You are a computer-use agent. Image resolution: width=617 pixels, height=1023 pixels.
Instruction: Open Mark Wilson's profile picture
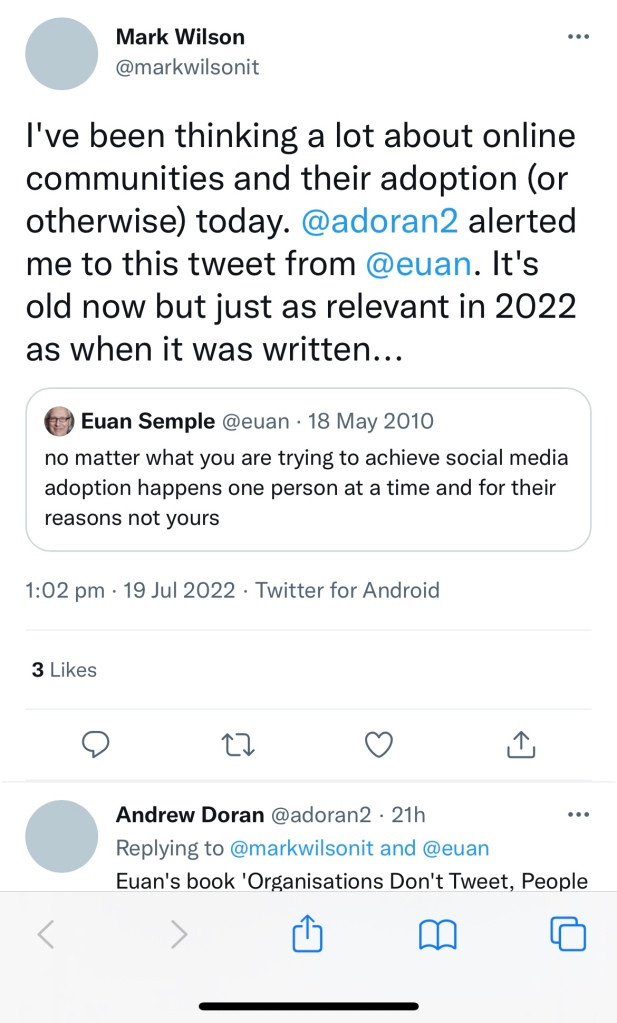pos(62,56)
